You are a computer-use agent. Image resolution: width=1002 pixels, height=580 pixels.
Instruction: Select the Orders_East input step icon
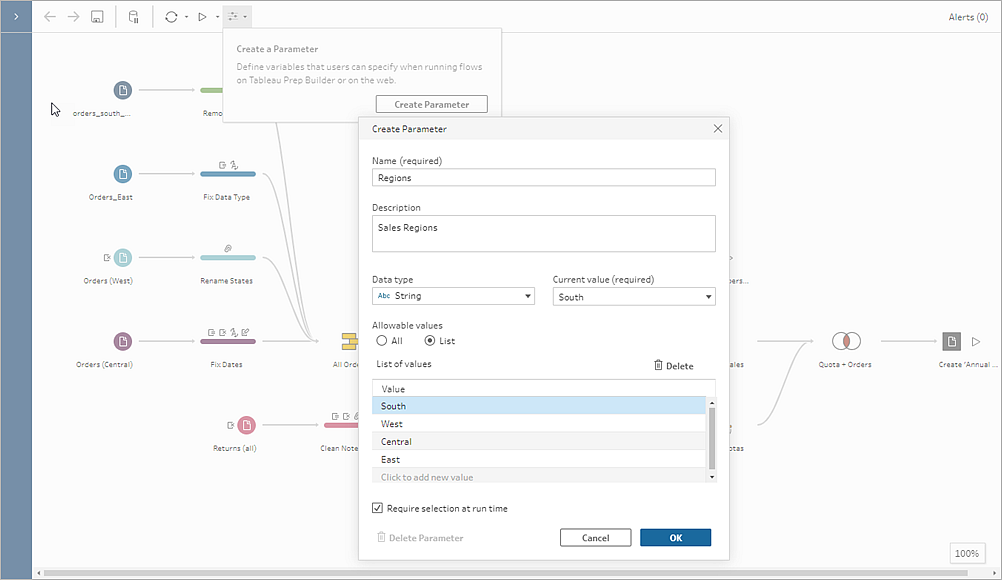pyautogui.click(x=123, y=174)
